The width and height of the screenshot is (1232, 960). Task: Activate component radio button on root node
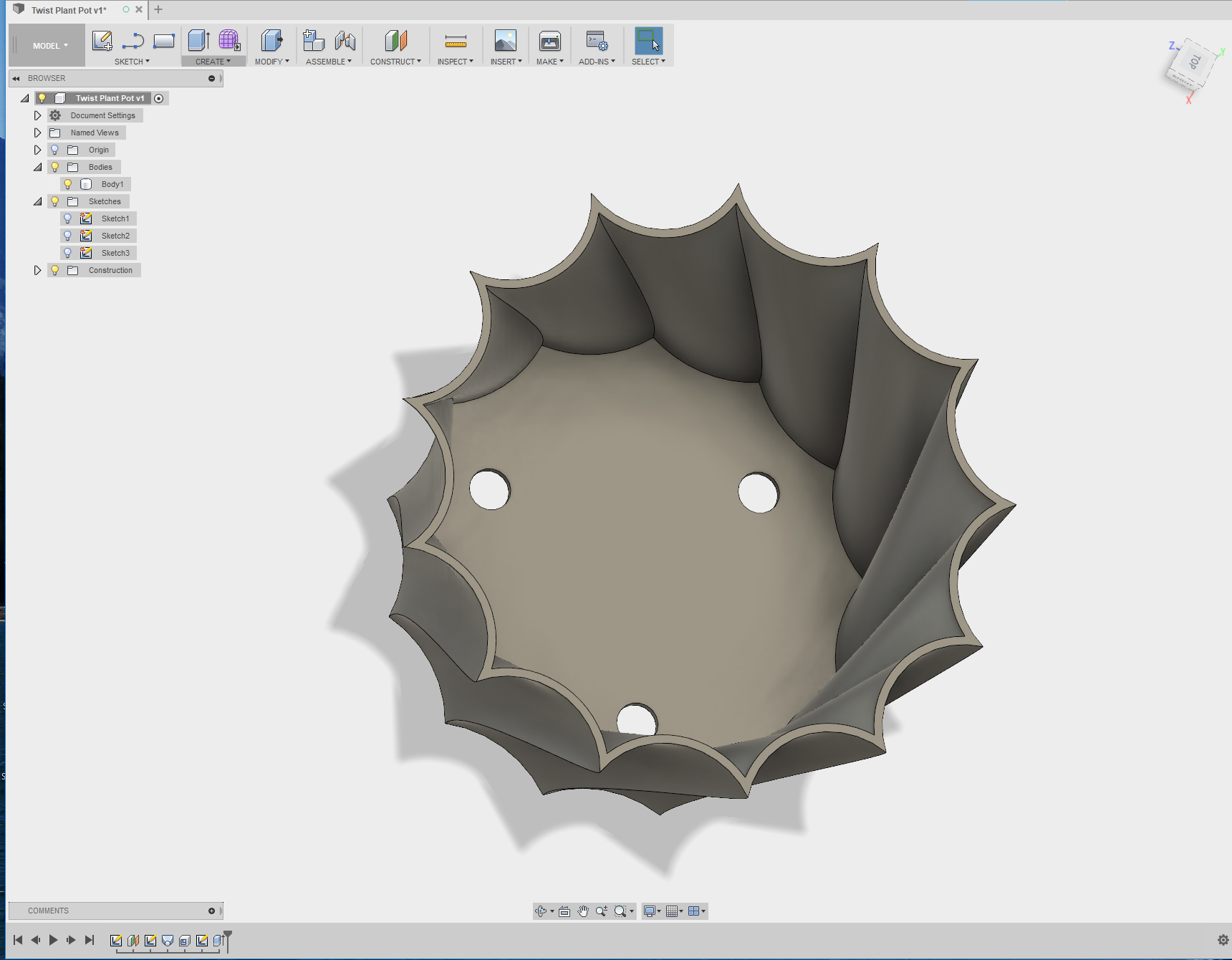point(159,98)
